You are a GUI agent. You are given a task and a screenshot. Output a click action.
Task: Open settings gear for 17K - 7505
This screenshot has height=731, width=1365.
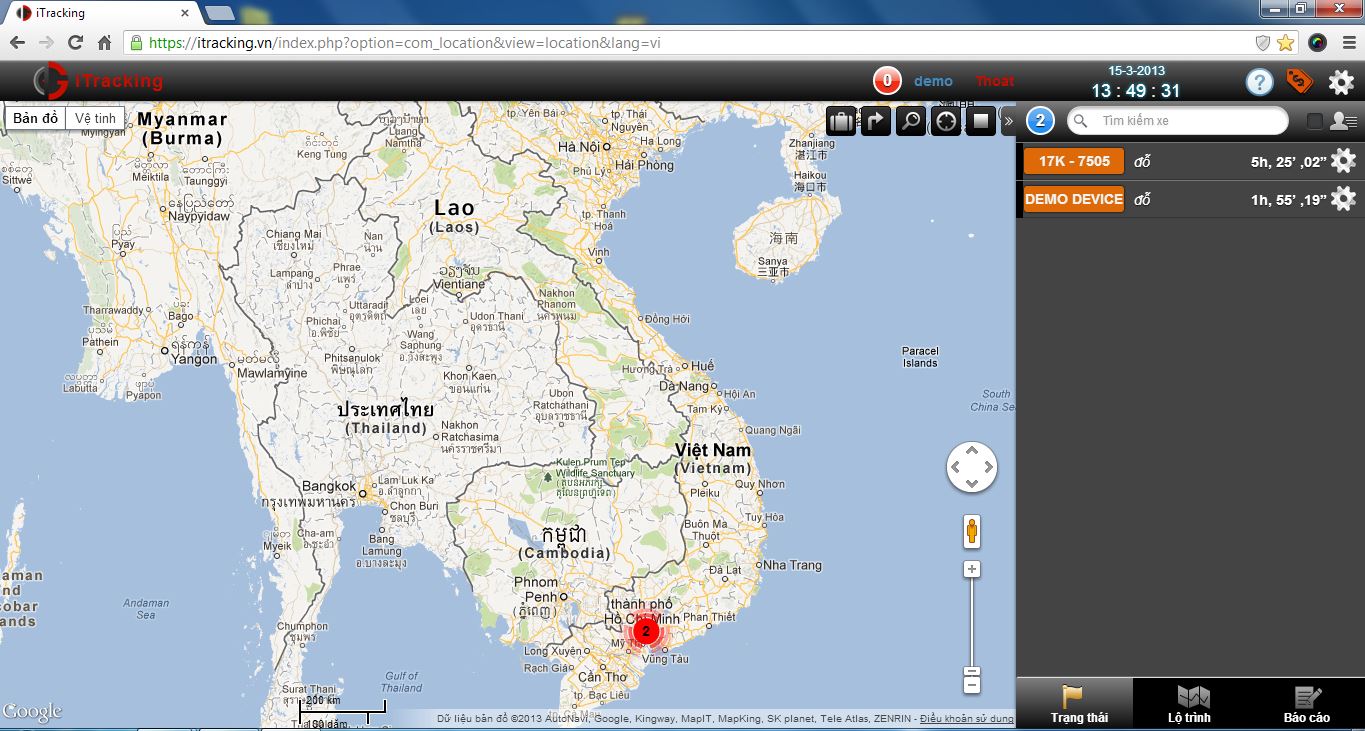coord(1343,161)
